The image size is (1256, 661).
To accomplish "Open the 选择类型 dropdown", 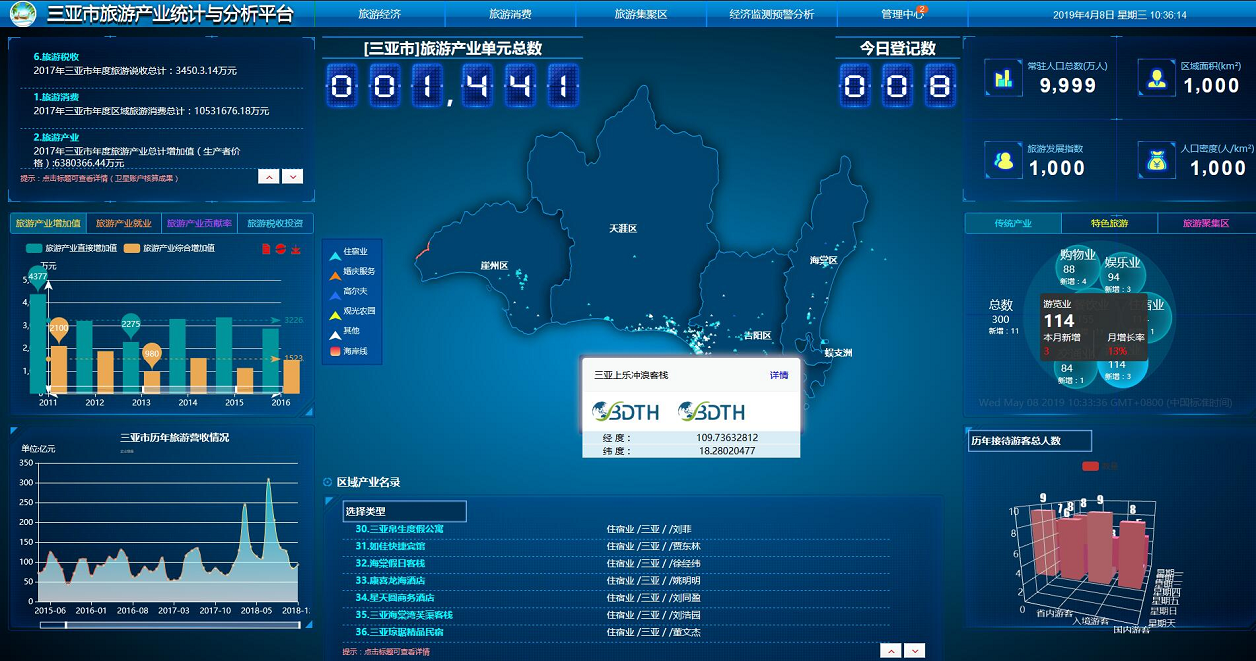I will (404, 512).
